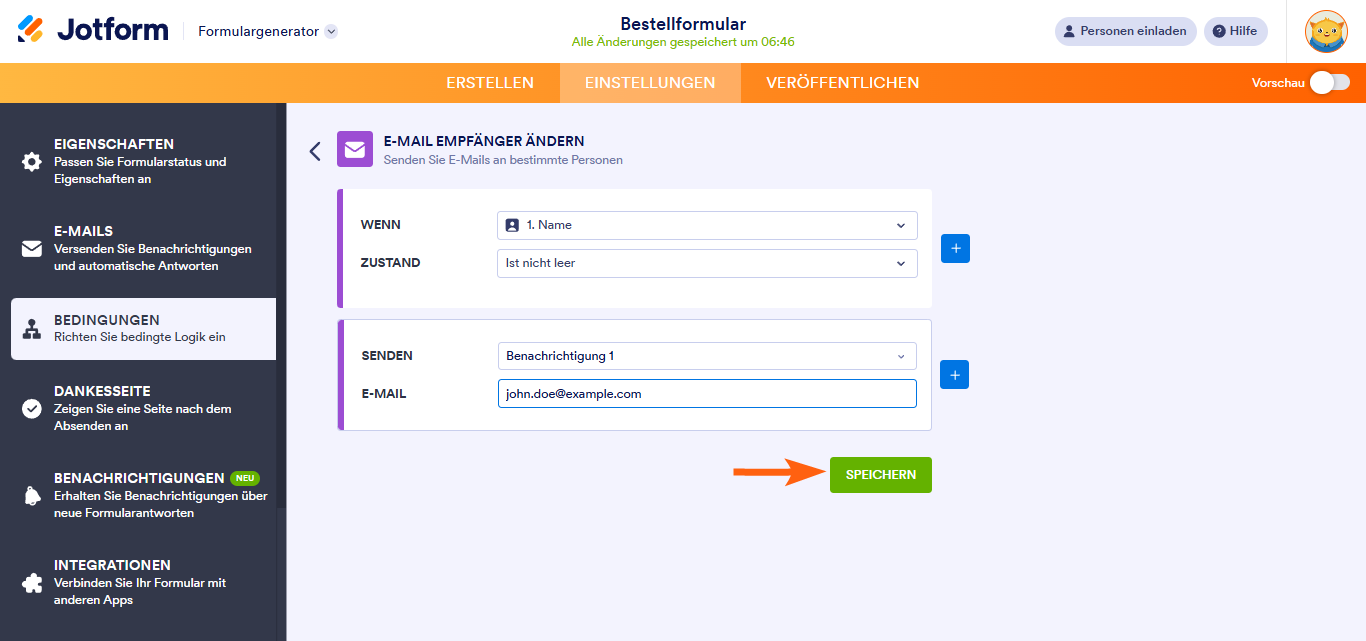Expand the WENN field dropdown
The image size is (1366, 641).
[x=707, y=225]
